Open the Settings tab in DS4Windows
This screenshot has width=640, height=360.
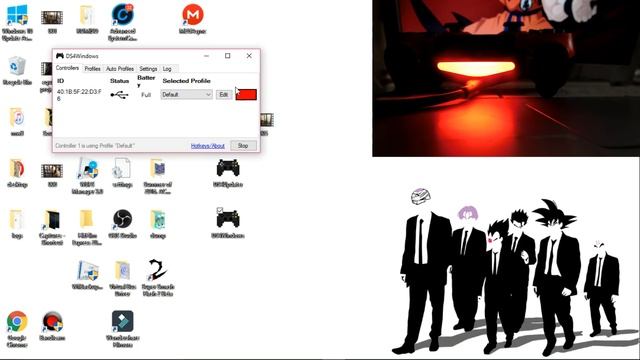(x=148, y=69)
